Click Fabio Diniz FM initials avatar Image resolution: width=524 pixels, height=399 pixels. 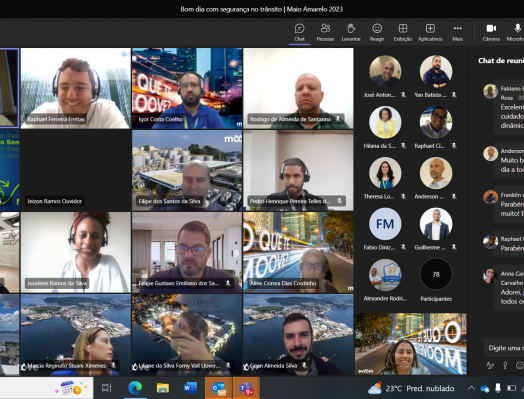385,224
